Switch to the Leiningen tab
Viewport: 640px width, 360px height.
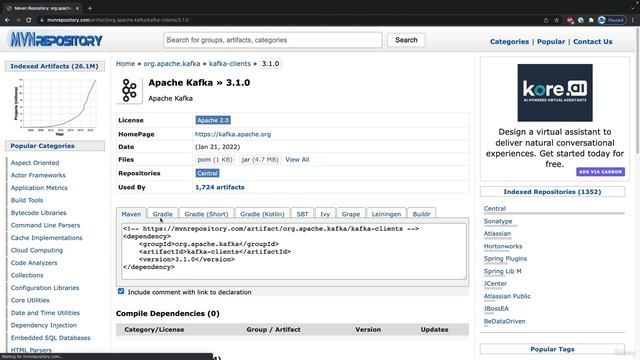(x=386, y=214)
